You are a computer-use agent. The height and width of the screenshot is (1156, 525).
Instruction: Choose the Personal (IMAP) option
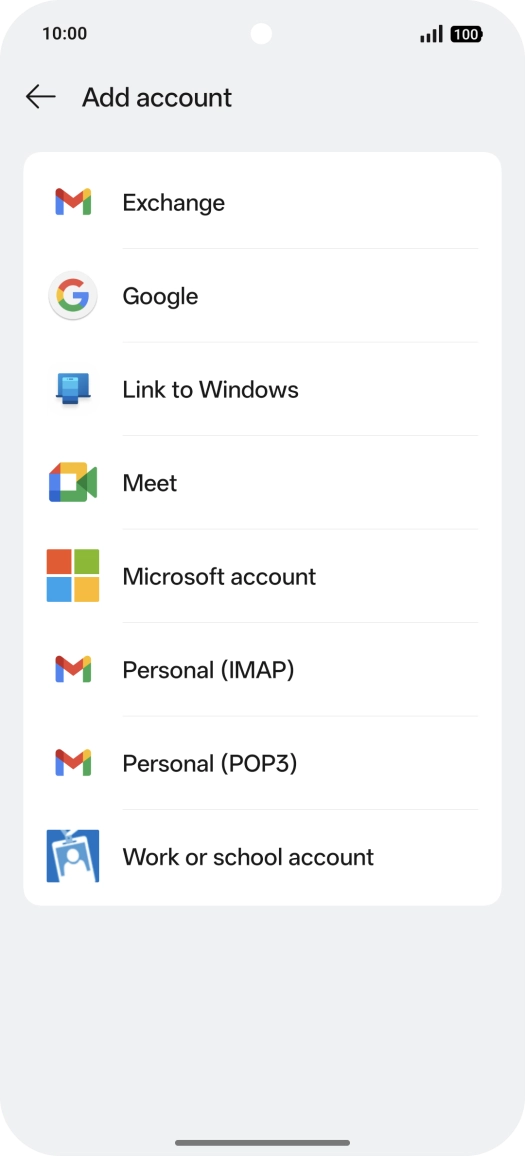(262, 669)
